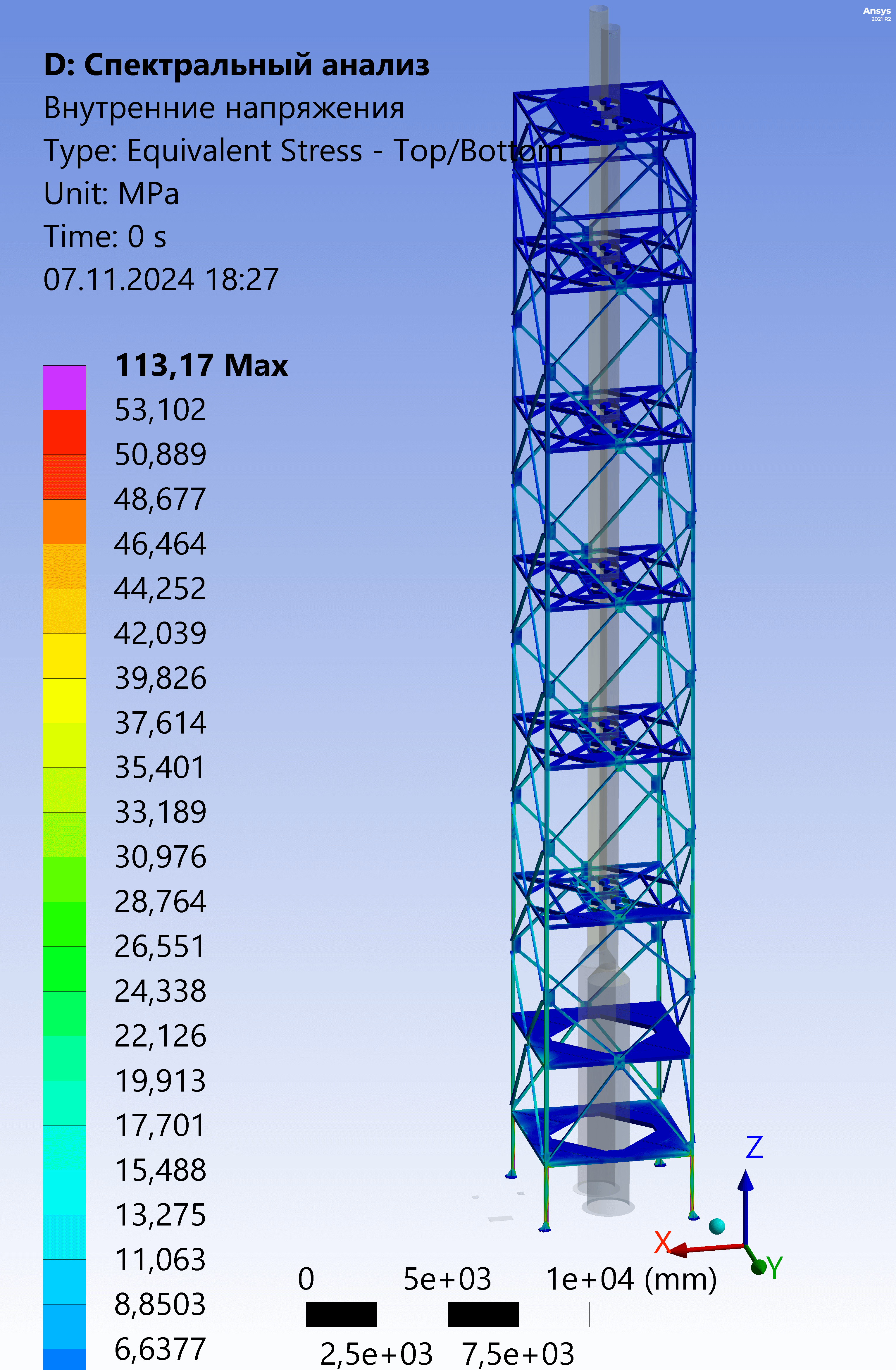Click the cyan isometric view ball
Image resolution: width=896 pixels, height=1370 pixels.
716,1226
